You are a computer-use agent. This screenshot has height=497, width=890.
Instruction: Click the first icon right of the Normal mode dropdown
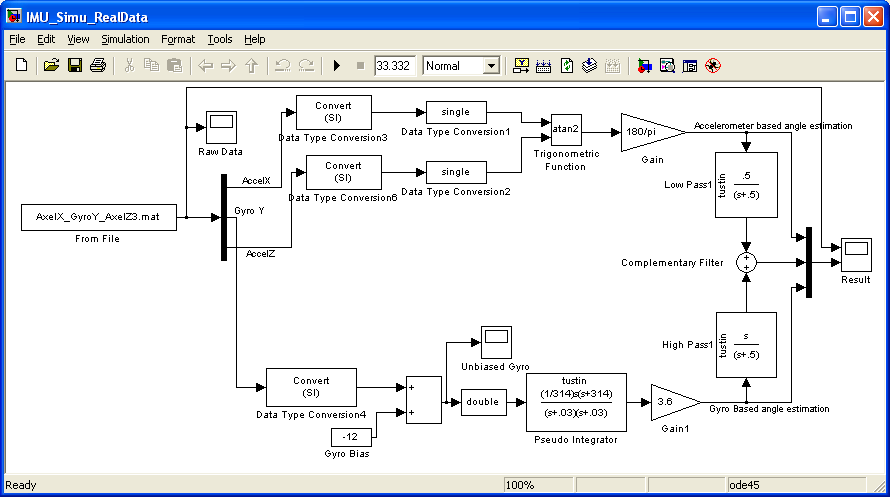pyautogui.click(x=520, y=66)
